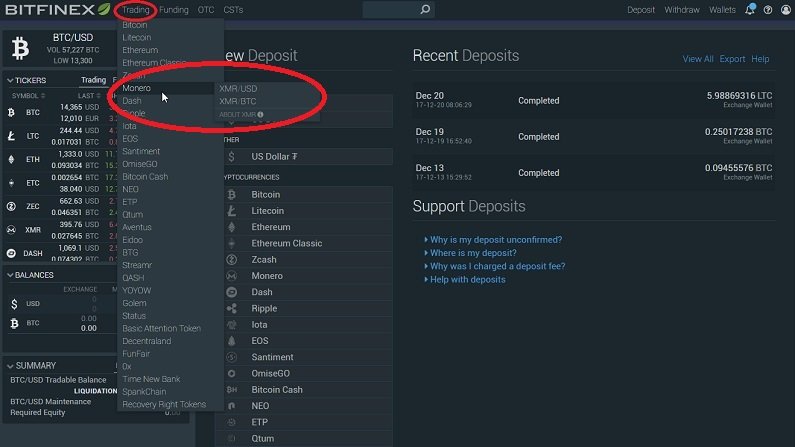The image size is (795, 447).
Task: Click the LTC ticker icon
Action: 11,136
